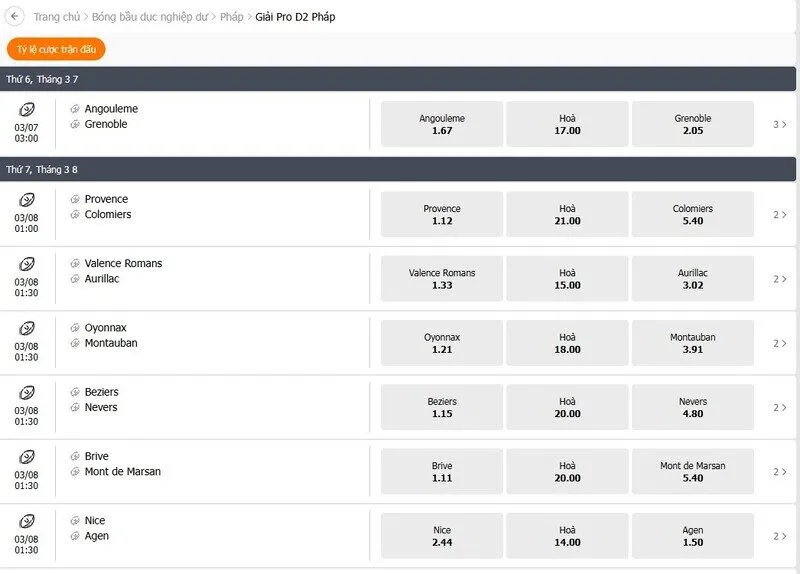Screen dimensions: 800x574
Task: Click rugby ball icon for Nice vs Agen
Action: [x=27, y=521]
